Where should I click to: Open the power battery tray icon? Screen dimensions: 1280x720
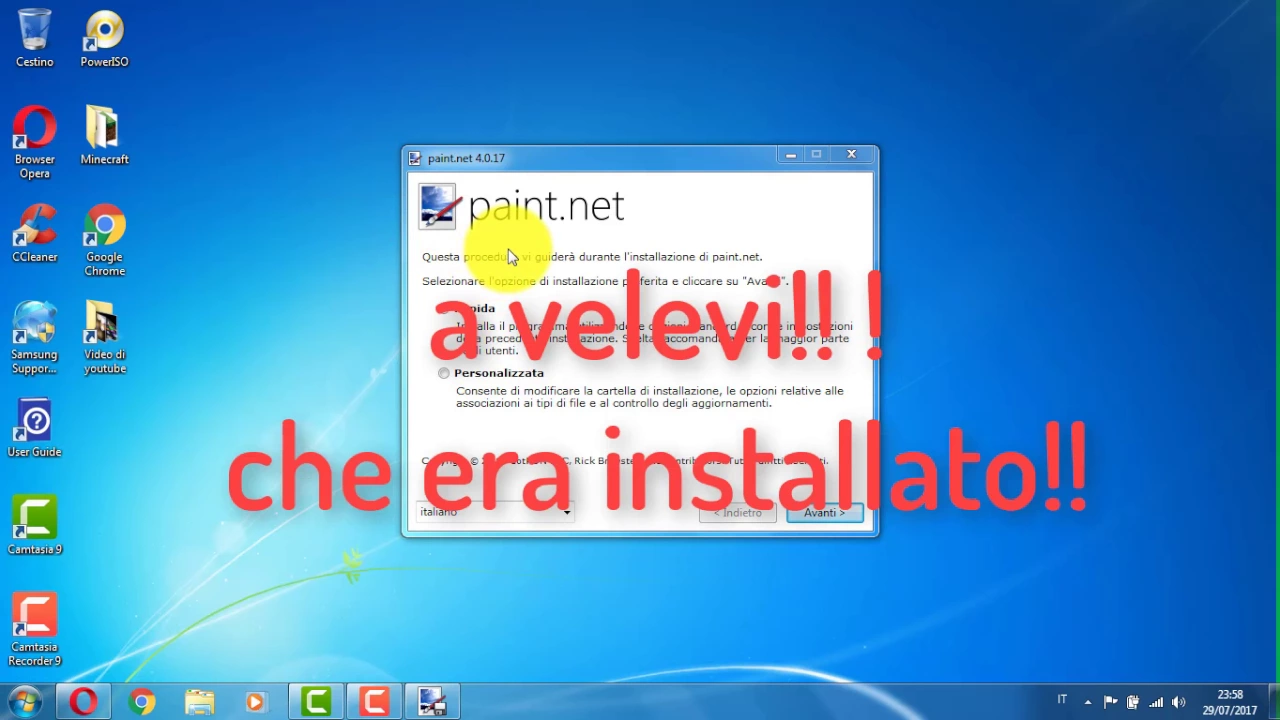tap(1133, 702)
